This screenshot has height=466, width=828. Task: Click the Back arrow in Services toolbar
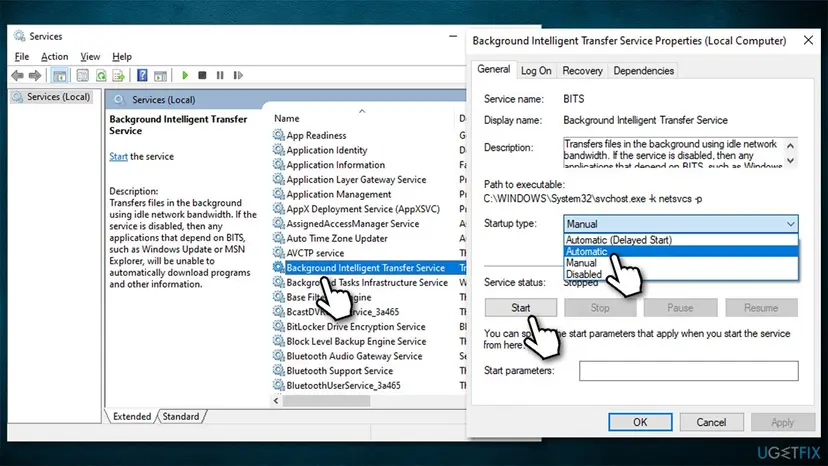tap(17, 76)
